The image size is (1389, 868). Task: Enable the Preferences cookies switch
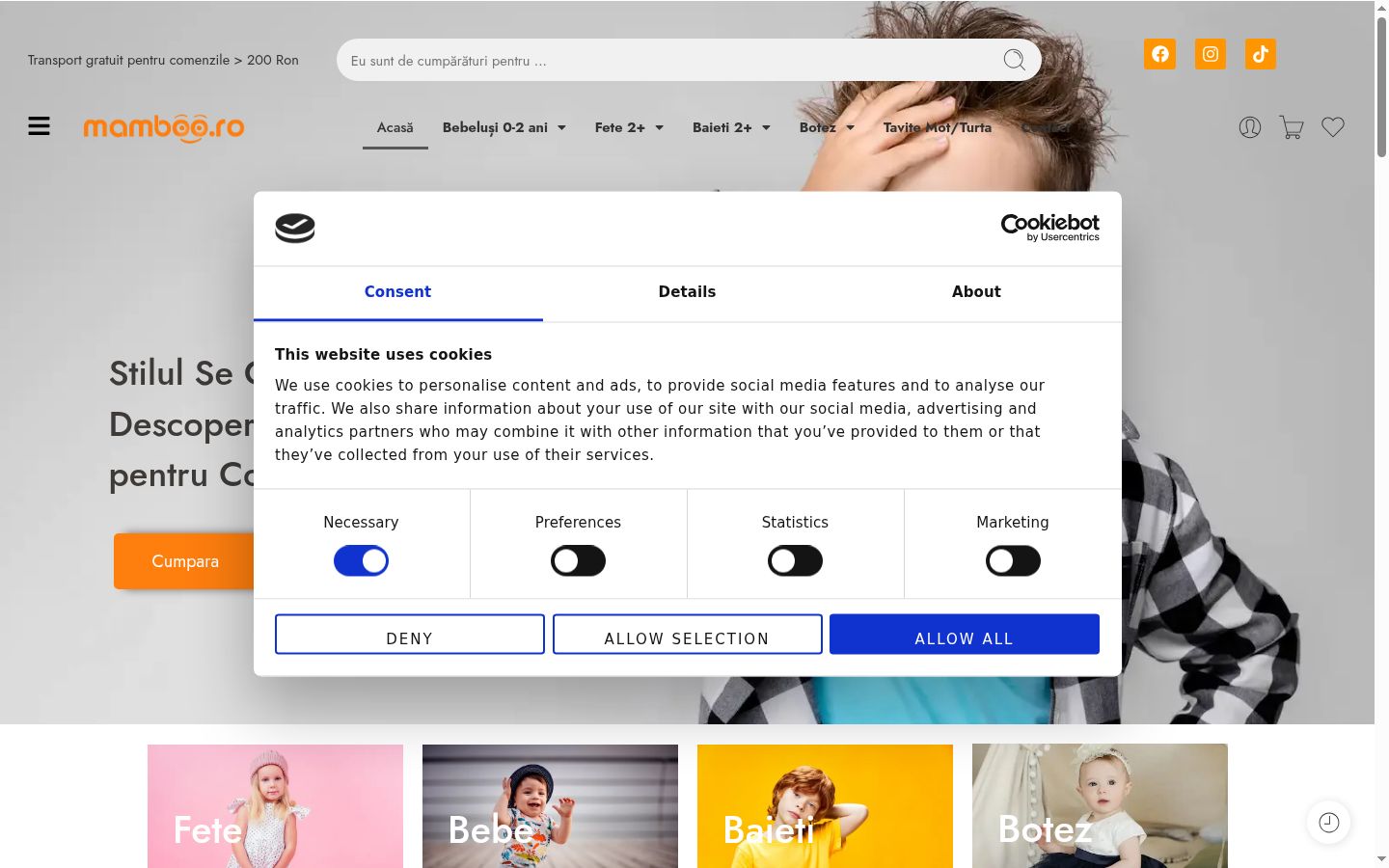578,560
